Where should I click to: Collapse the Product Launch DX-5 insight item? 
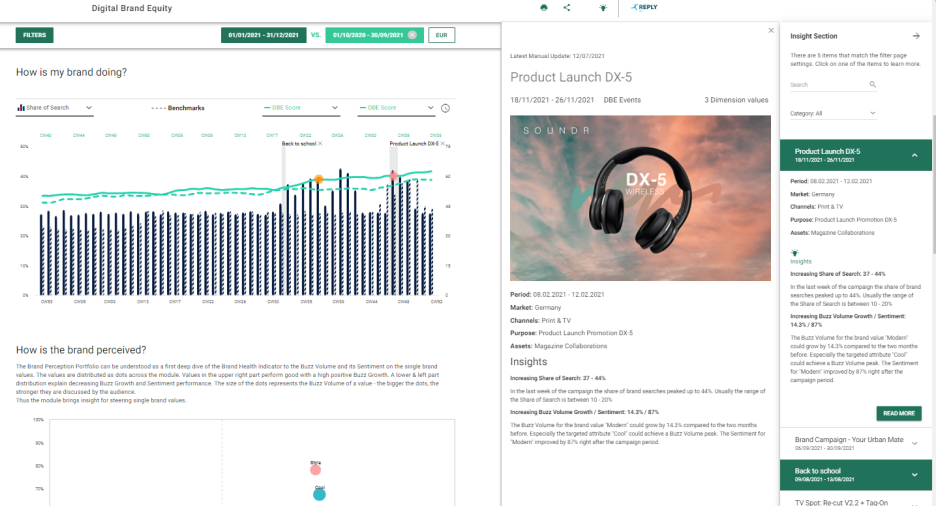tap(855, 155)
